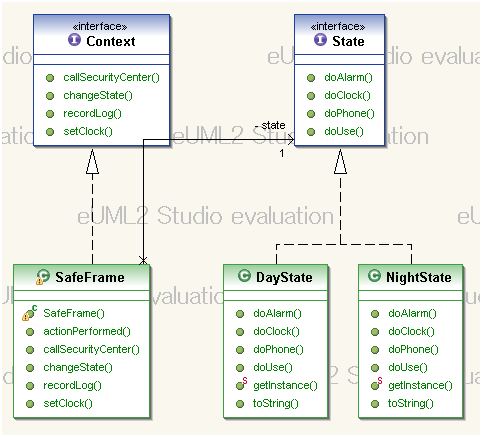Click the "- state" association label
This screenshot has height=437, width=482.
click(x=270, y=125)
